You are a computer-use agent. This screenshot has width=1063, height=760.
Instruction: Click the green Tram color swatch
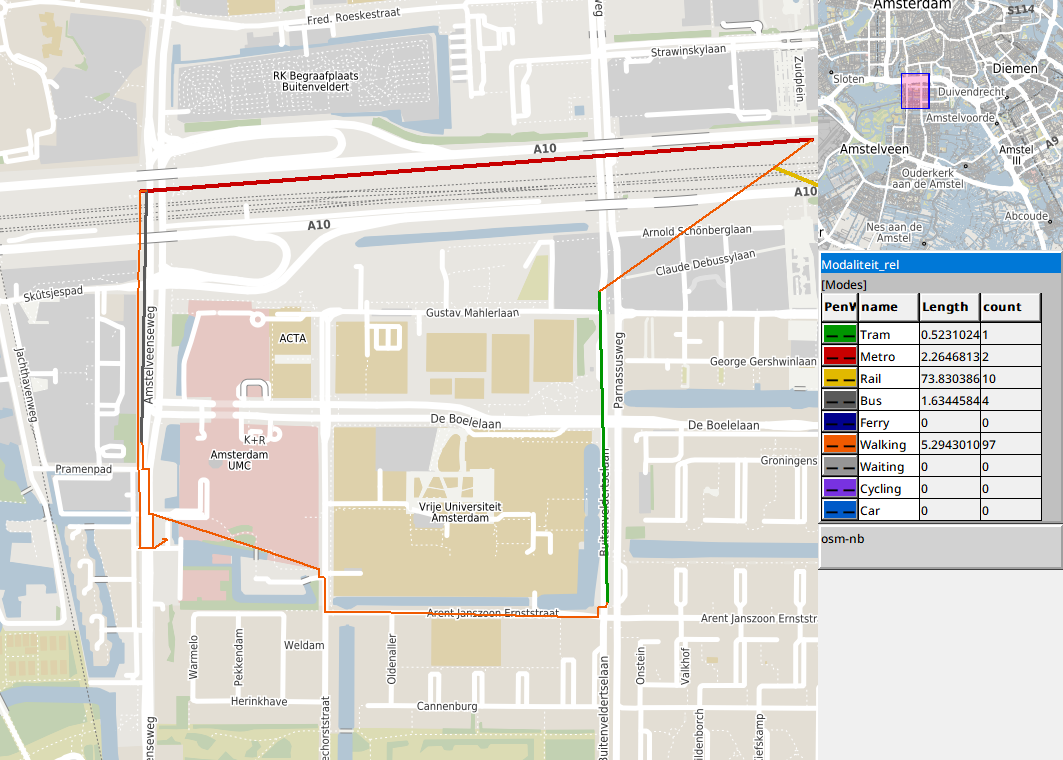[x=839, y=334]
